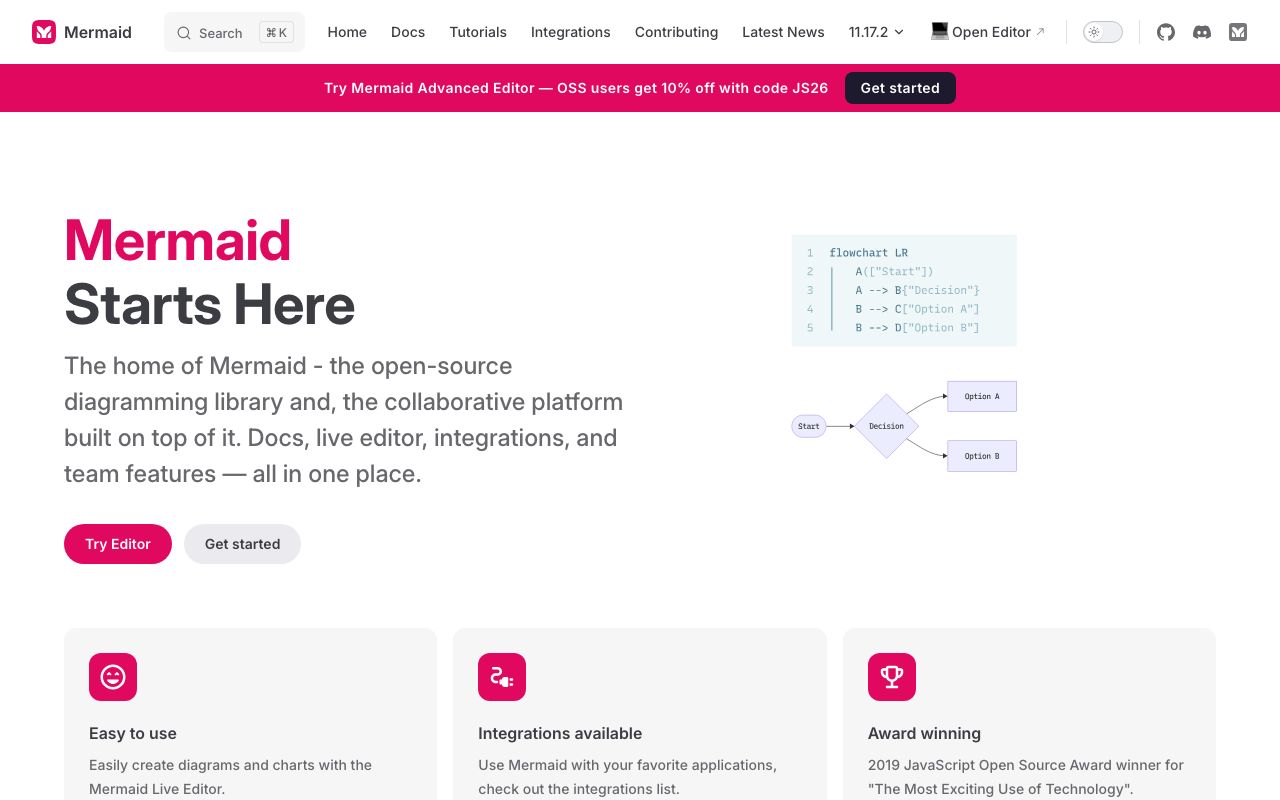Click Get started in the promo banner
Viewport: 1280px width, 800px height.
900,88
